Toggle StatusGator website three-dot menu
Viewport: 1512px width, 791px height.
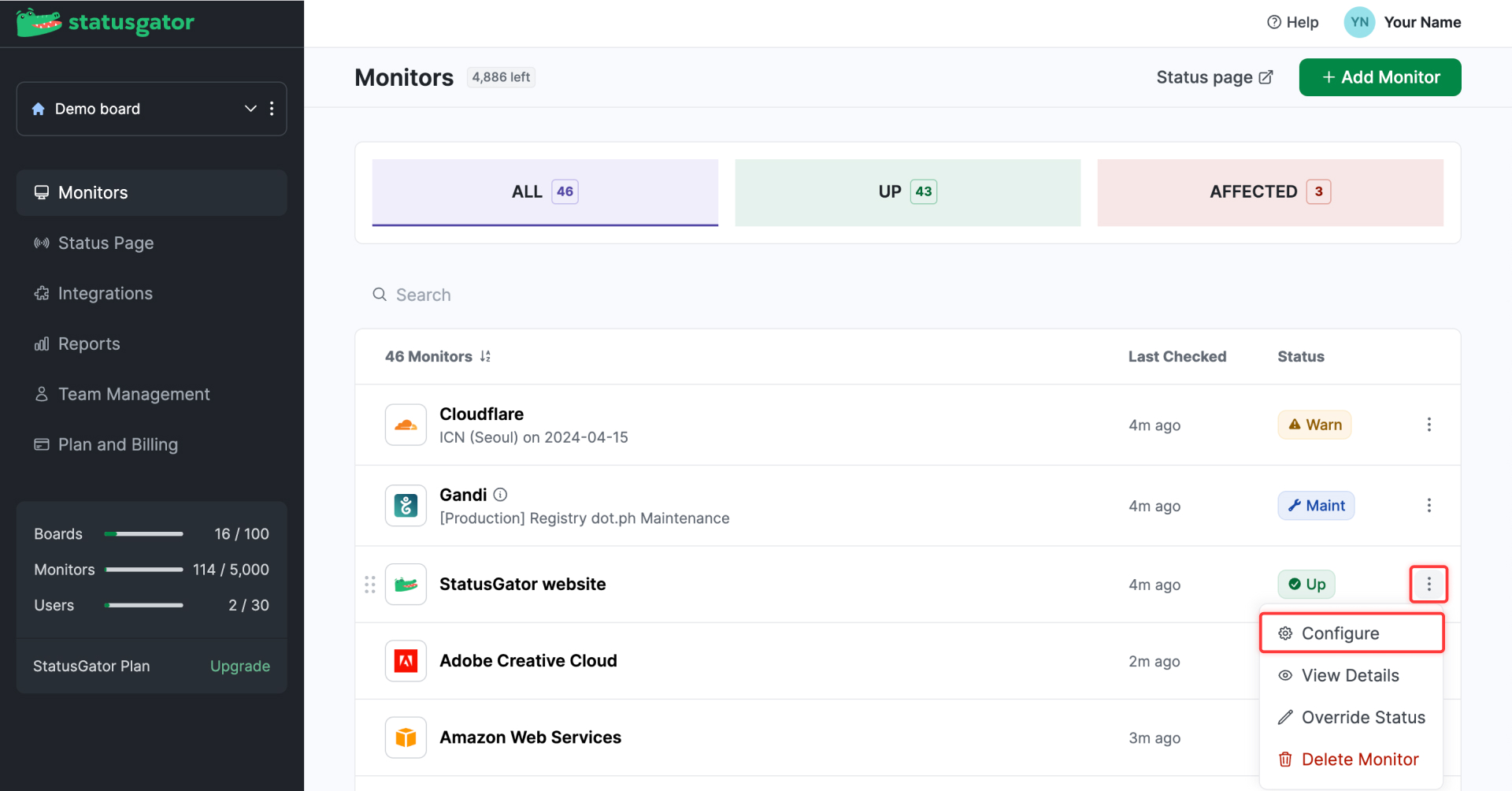[x=1429, y=585]
